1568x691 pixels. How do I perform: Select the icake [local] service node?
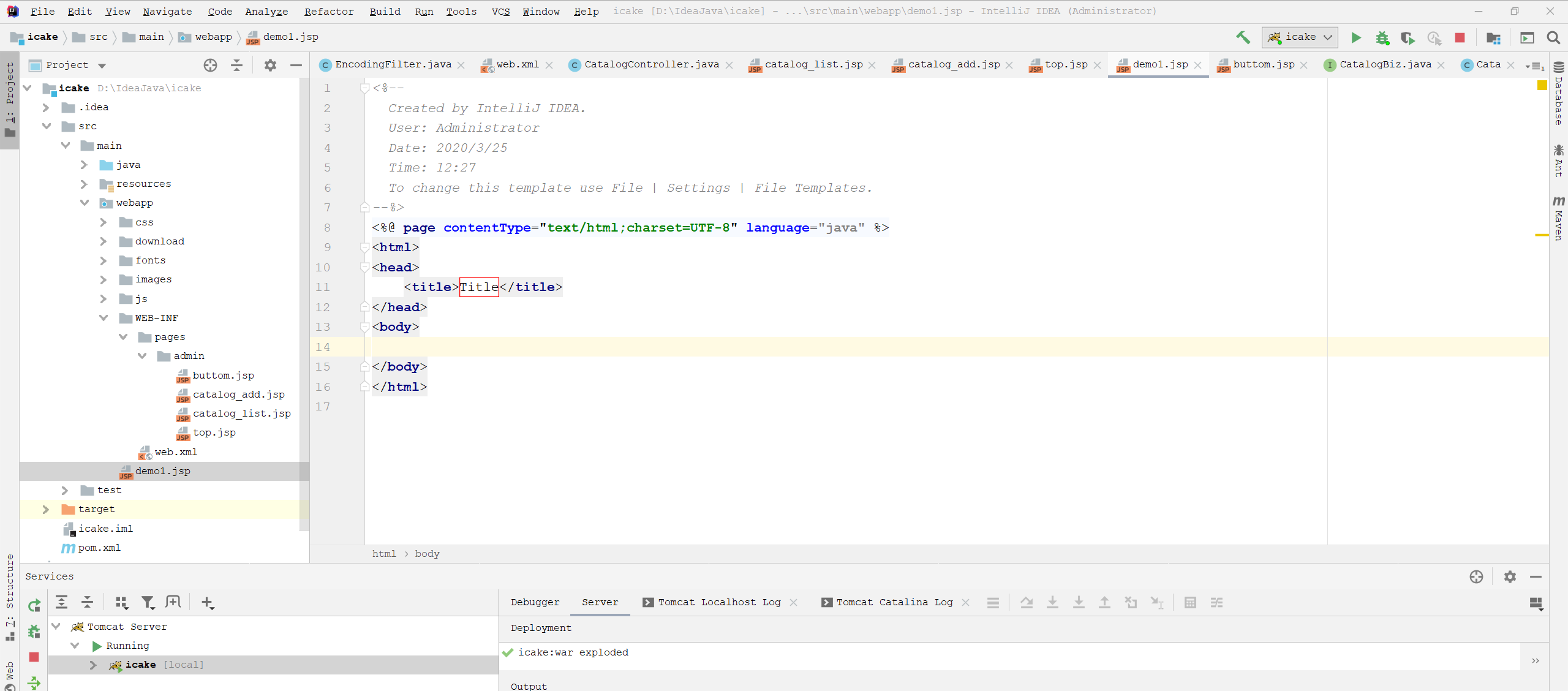tap(273, 665)
